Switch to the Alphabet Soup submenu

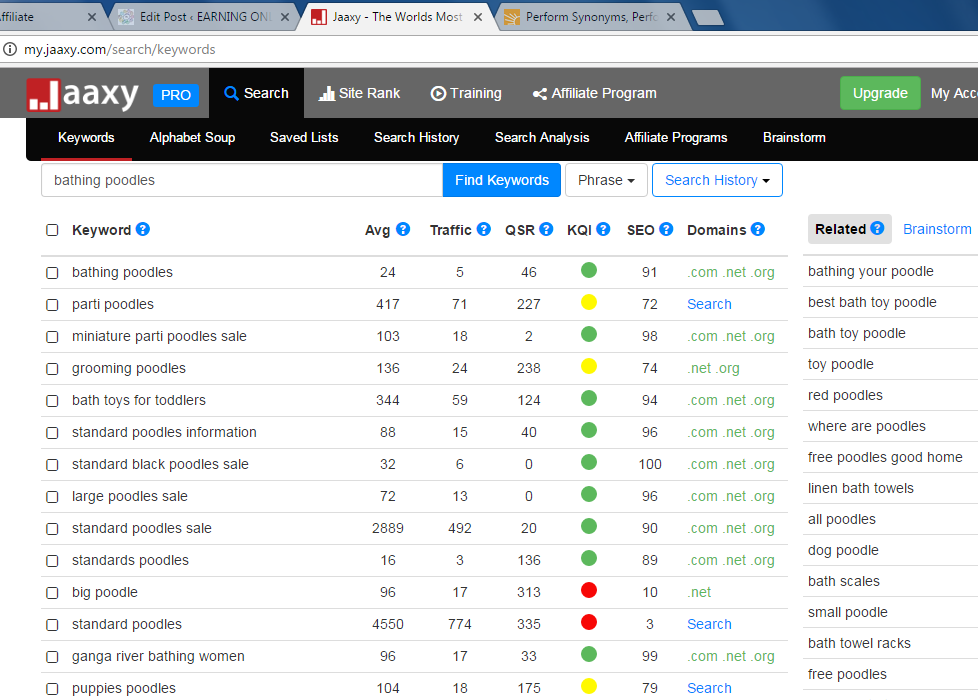click(192, 137)
